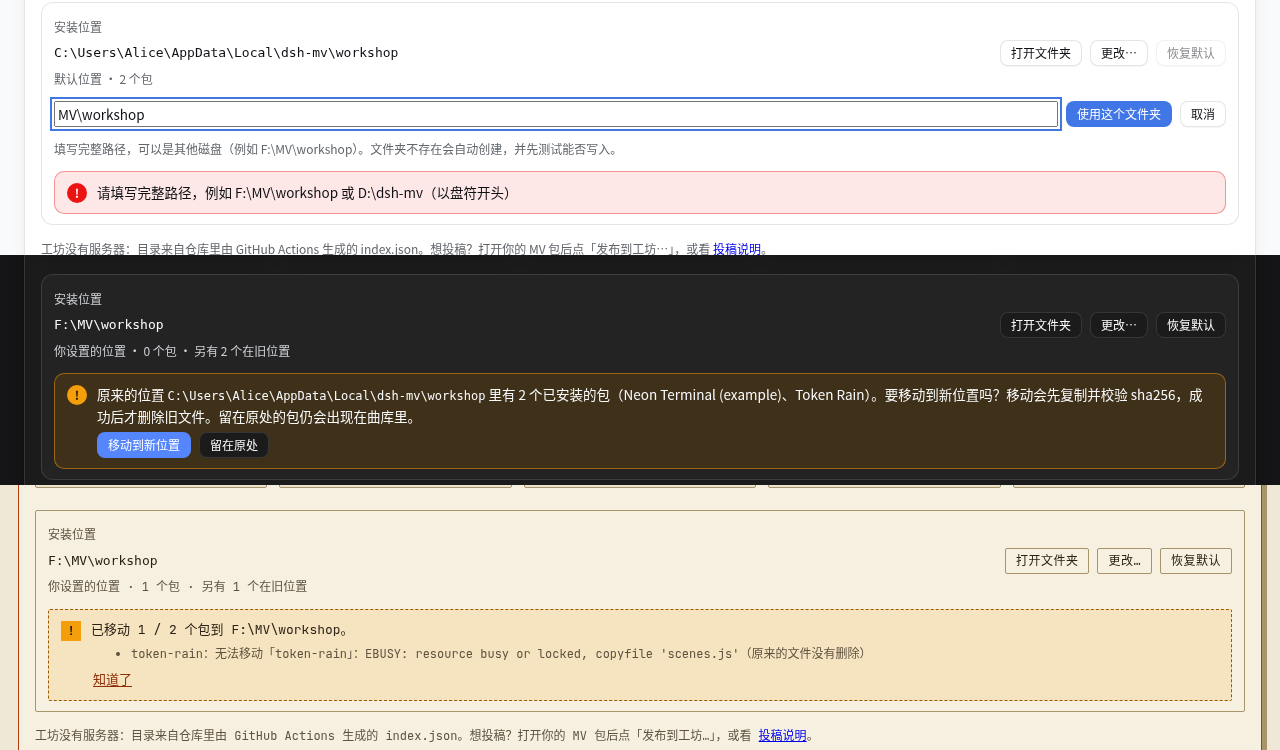Focus the path input containing MV\workshop
The image size is (1280, 750).
[556, 114]
